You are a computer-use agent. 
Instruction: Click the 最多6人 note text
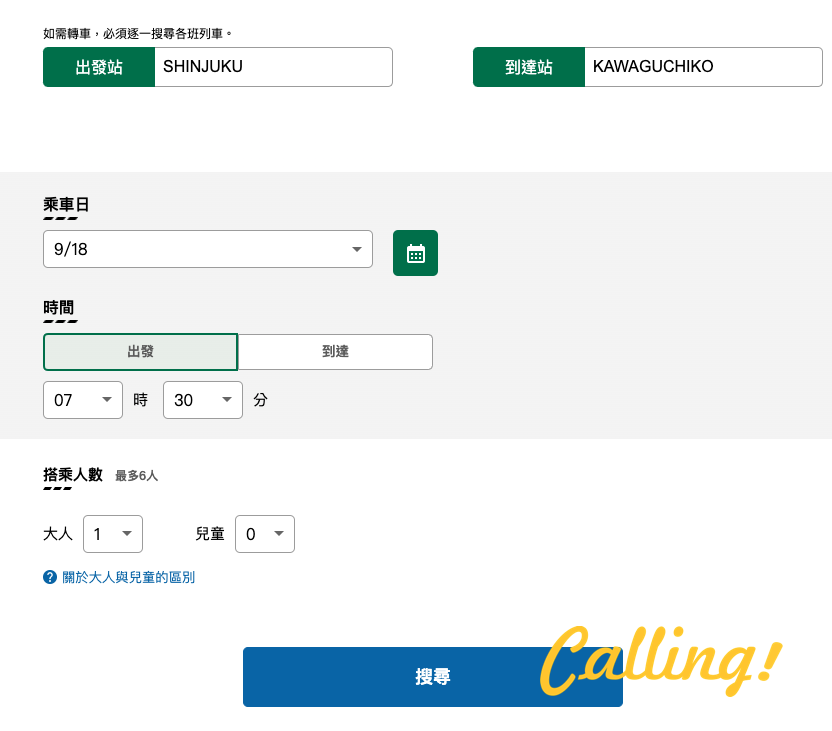tap(136, 476)
